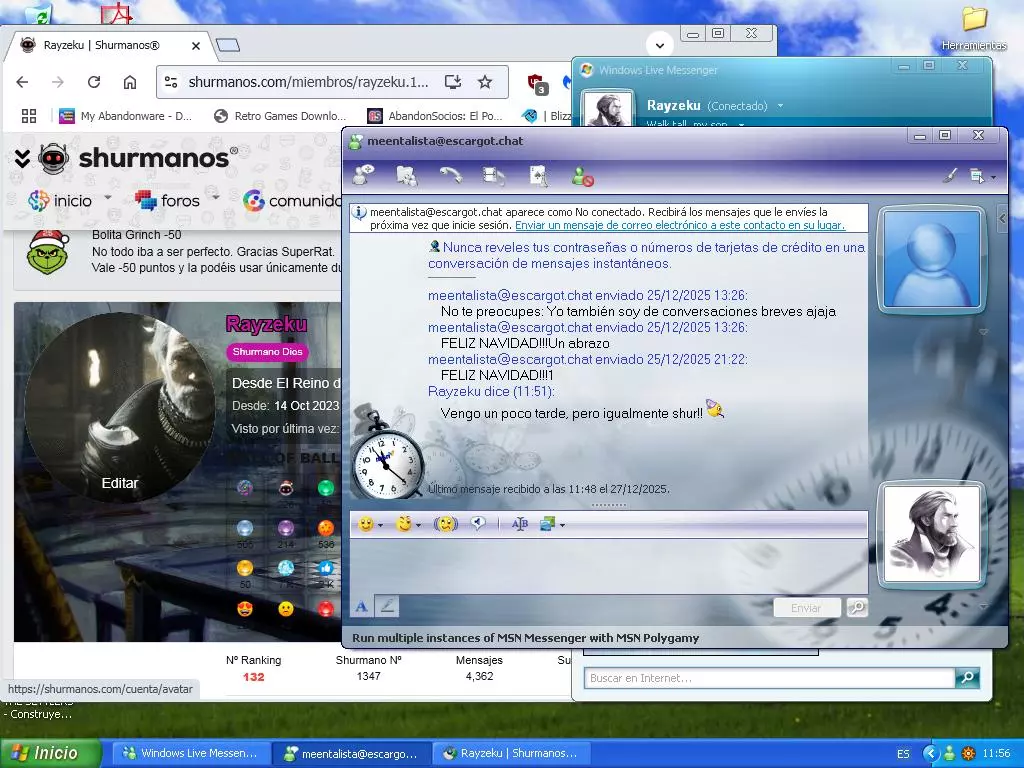Open games and activities card icon
This screenshot has width=1024, height=768.
[x=538, y=176]
